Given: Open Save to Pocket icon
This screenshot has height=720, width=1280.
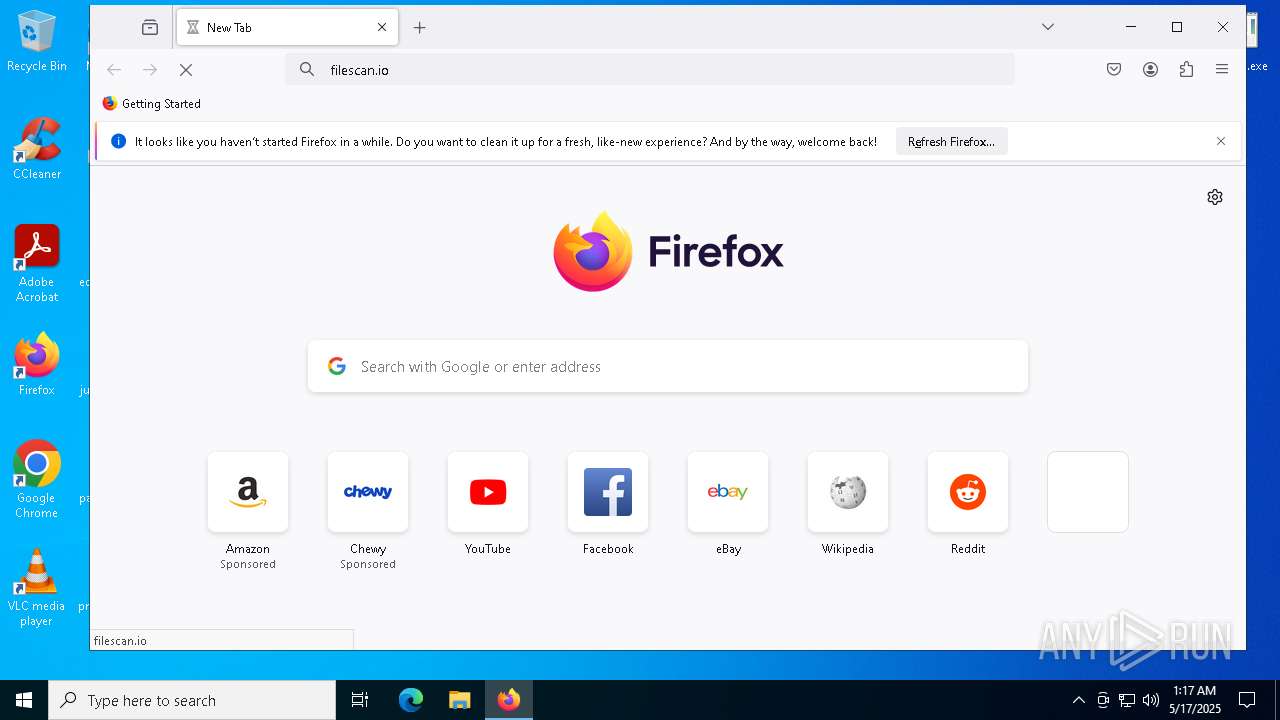Looking at the screenshot, I should point(1114,69).
